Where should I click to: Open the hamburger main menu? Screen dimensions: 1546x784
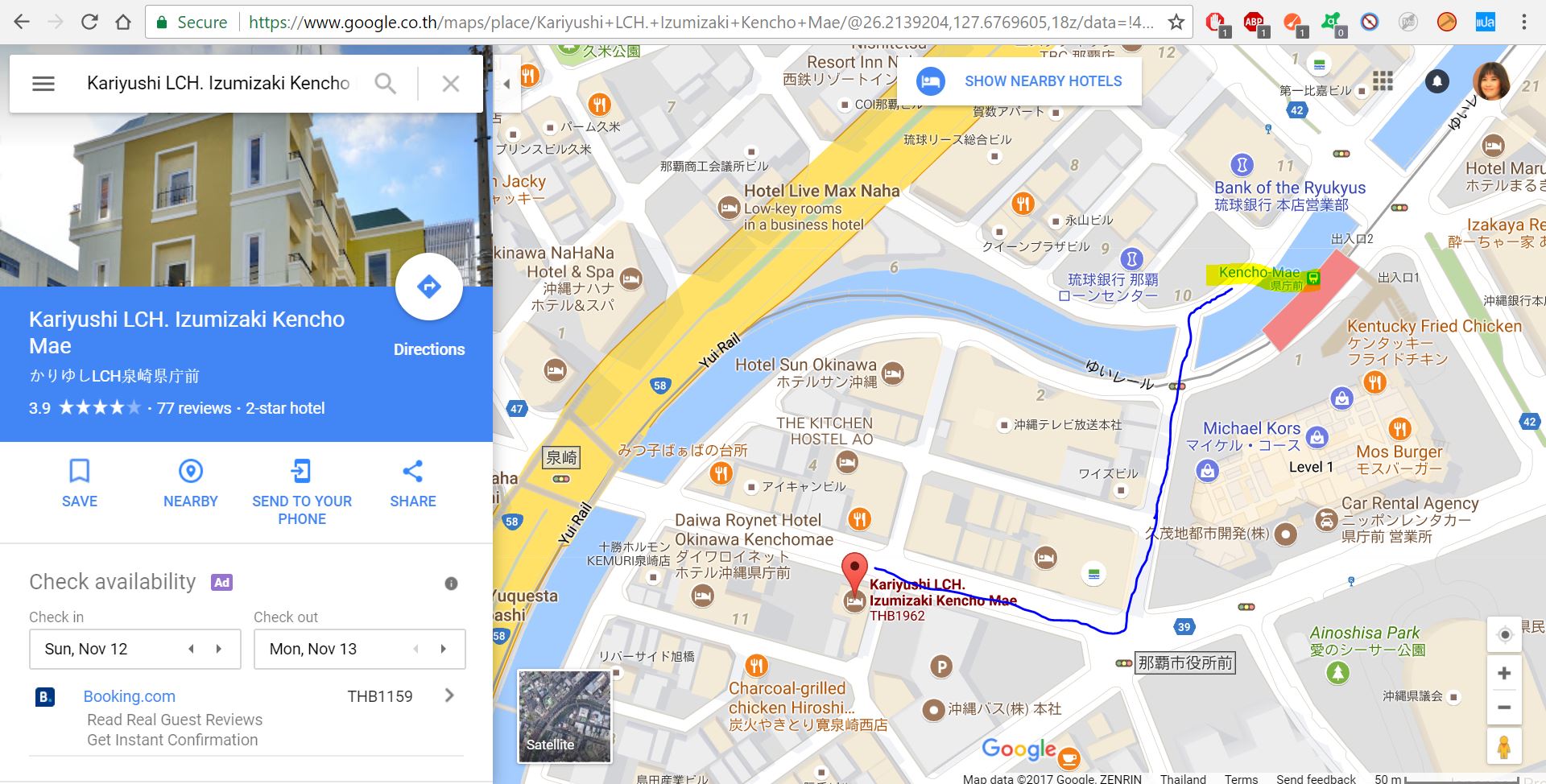click(43, 83)
